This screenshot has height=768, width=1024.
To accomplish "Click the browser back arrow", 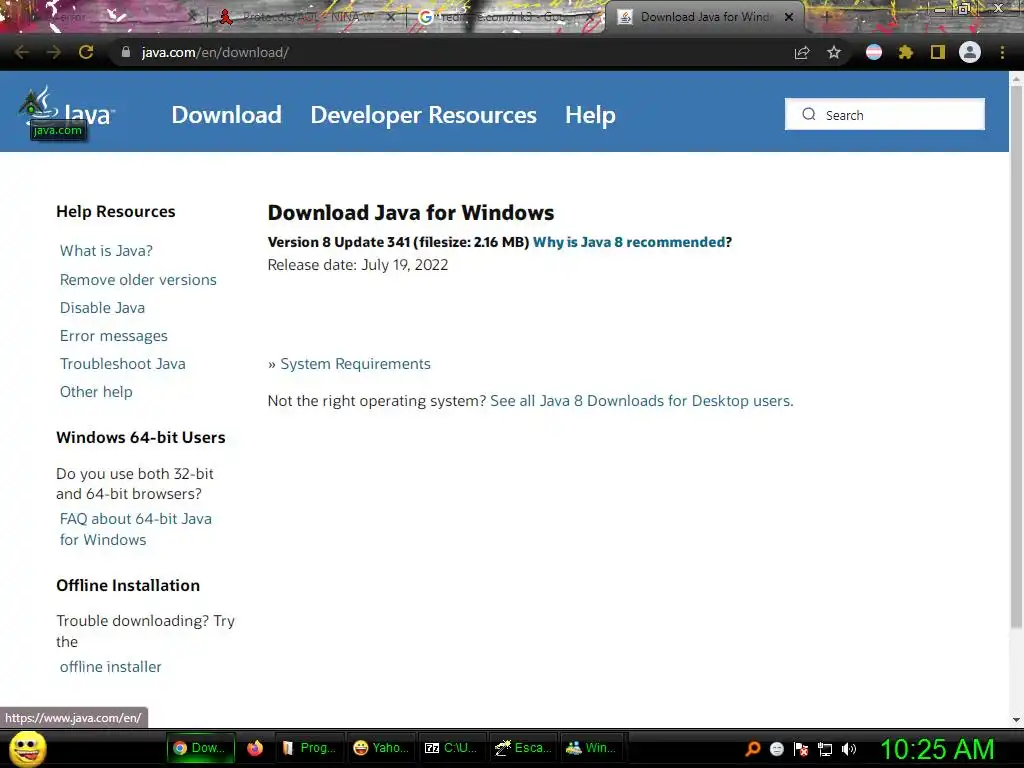I will click(x=22, y=52).
